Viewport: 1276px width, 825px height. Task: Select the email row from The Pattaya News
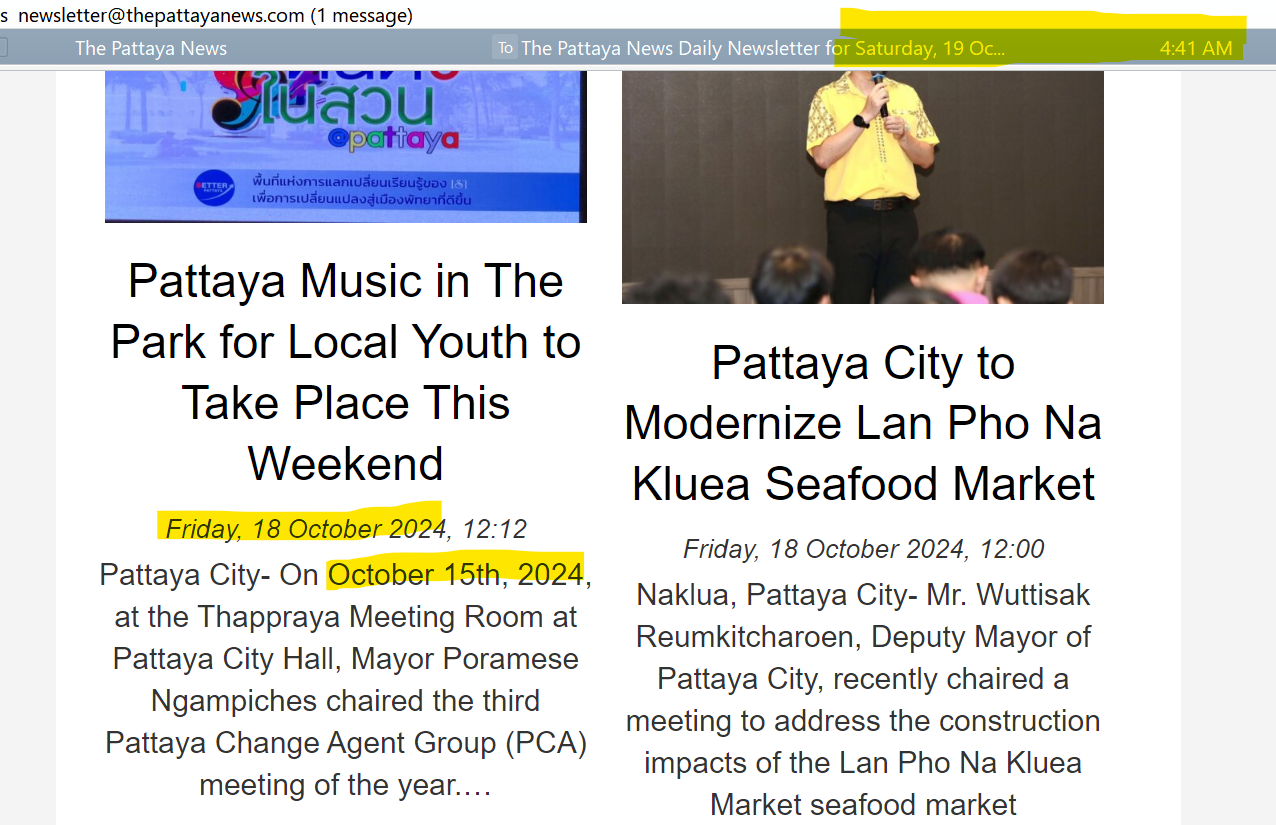(638, 48)
